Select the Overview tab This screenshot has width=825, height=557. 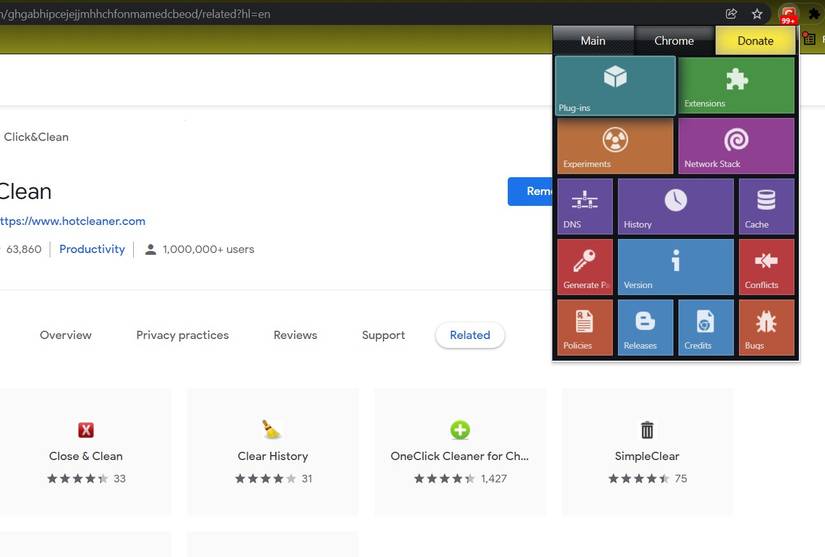pyautogui.click(x=66, y=335)
